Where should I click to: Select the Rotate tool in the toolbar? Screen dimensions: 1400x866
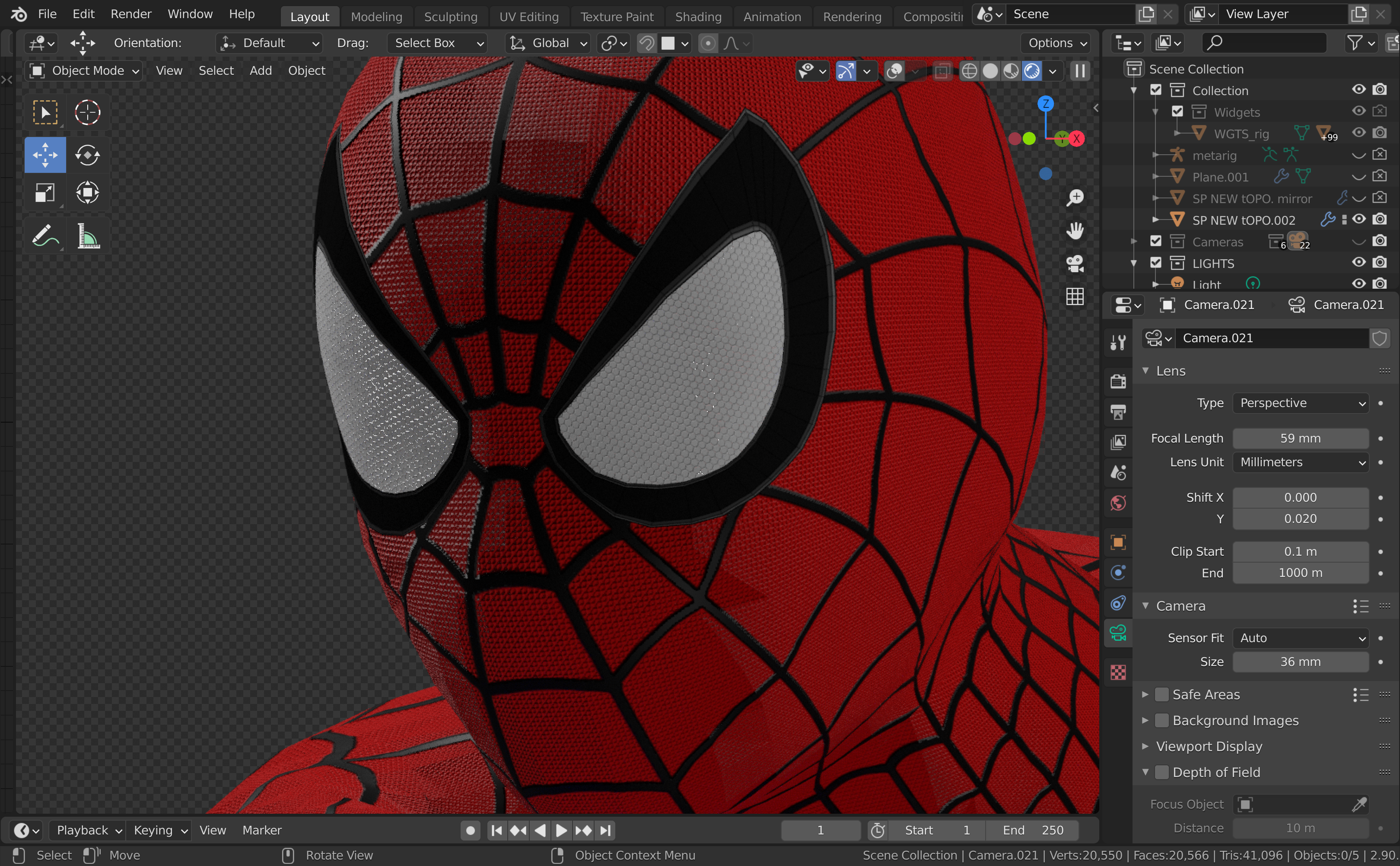click(x=87, y=155)
